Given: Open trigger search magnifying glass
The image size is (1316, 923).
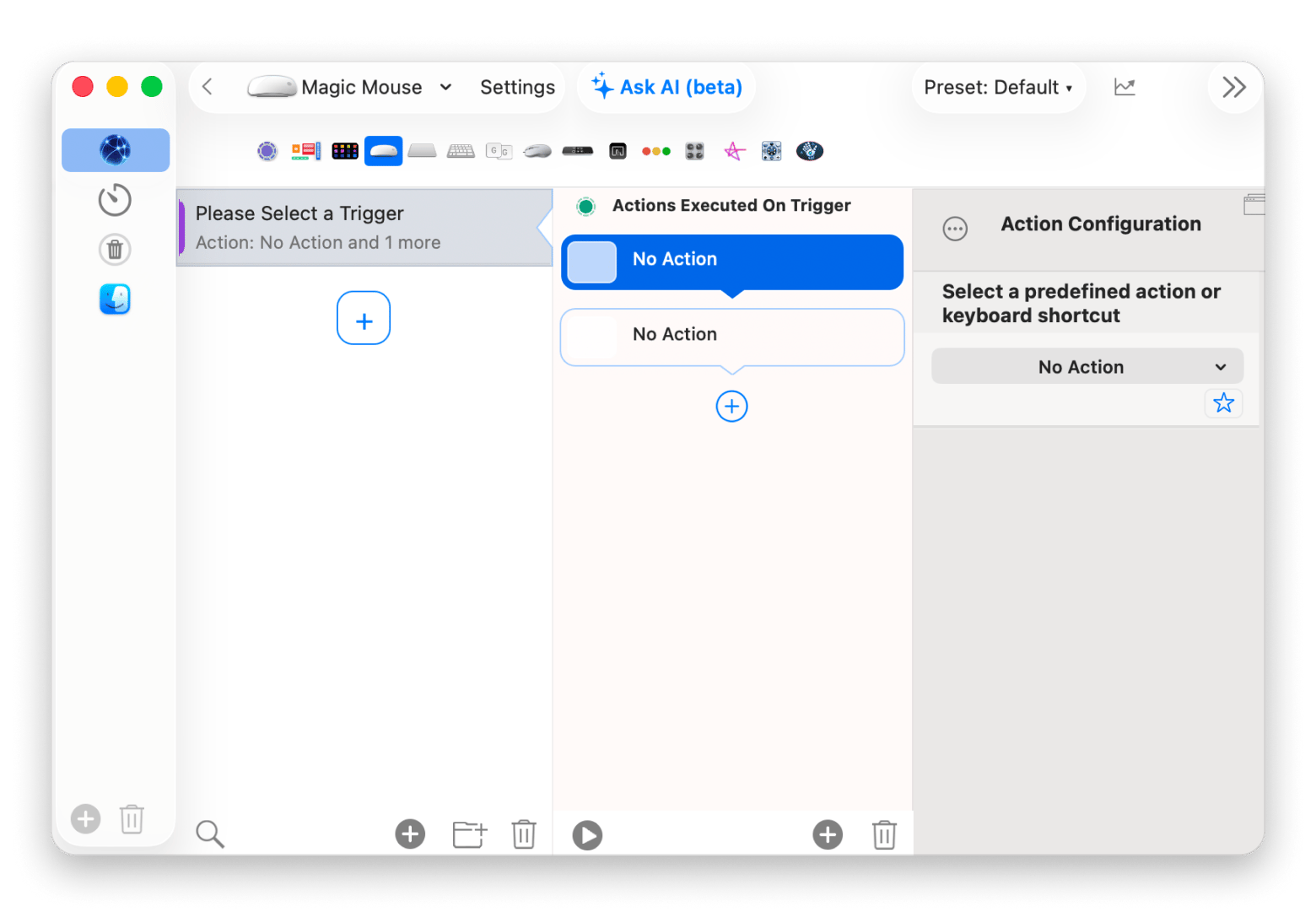Looking at the screenshot, I should tap(210, 834).
